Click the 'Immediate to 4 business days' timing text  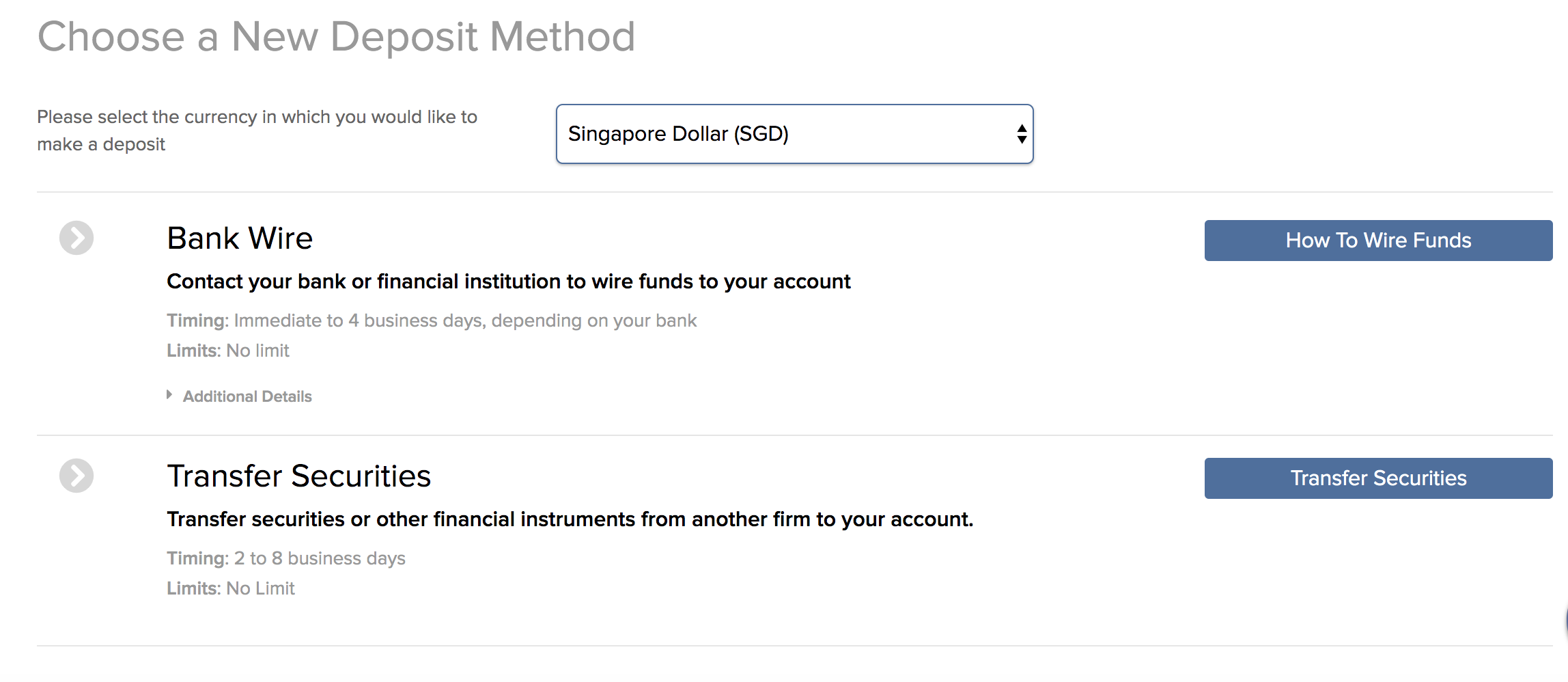coord(465,320)
